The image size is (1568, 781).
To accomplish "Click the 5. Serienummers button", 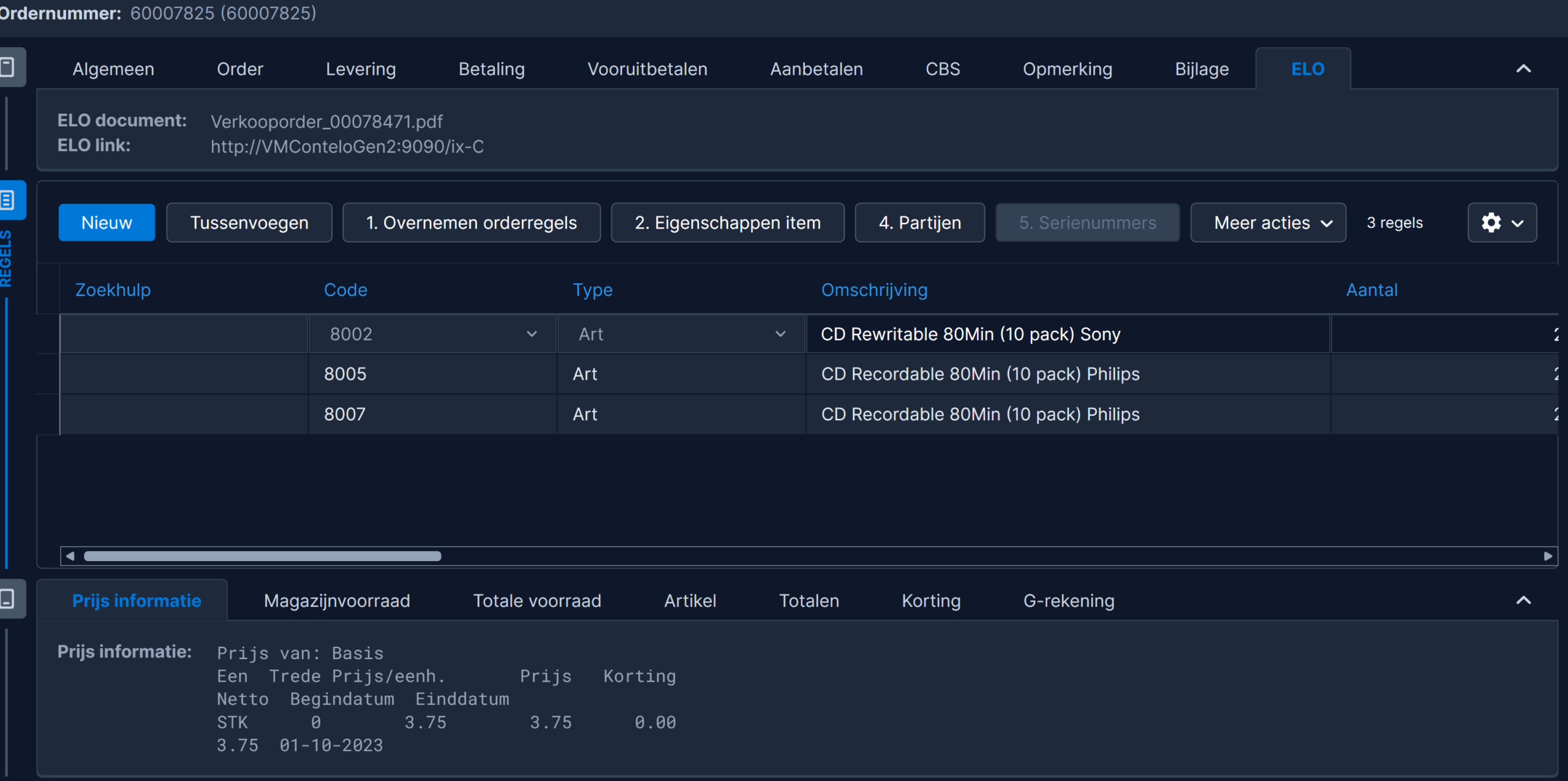I will point(1087,222).
